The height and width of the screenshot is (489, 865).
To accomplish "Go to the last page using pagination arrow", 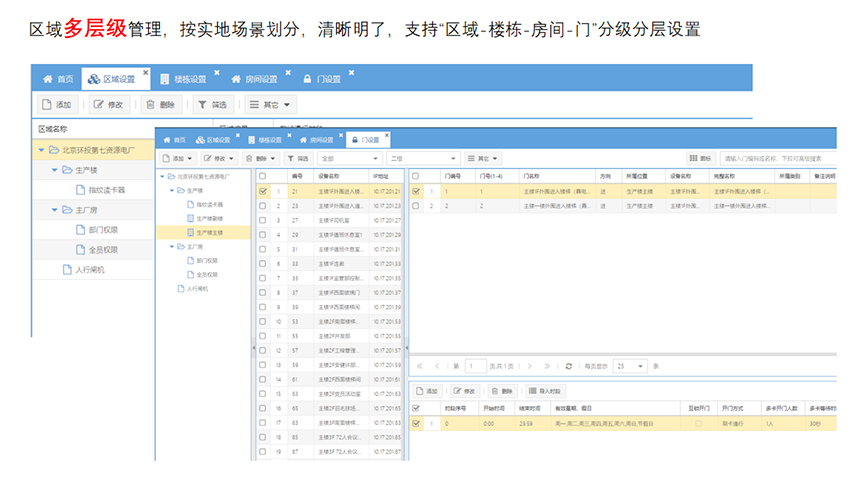I will pos(547,366).
